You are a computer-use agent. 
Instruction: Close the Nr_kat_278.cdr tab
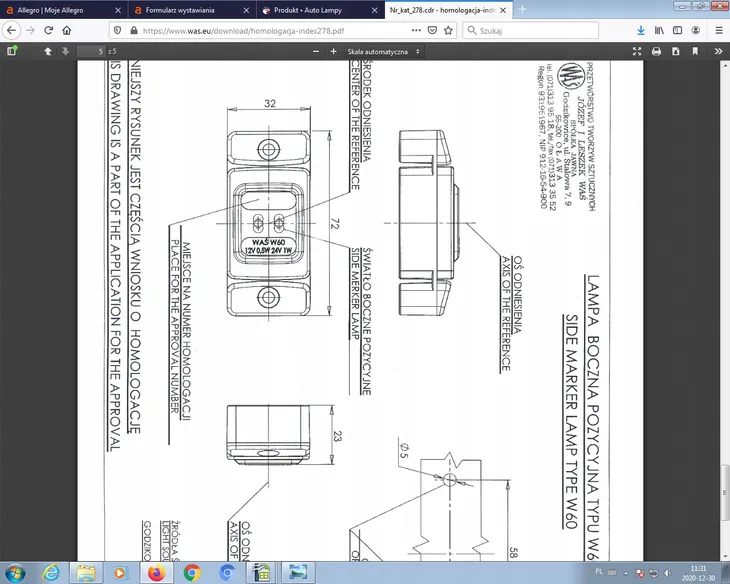click(x=503, y=10)
